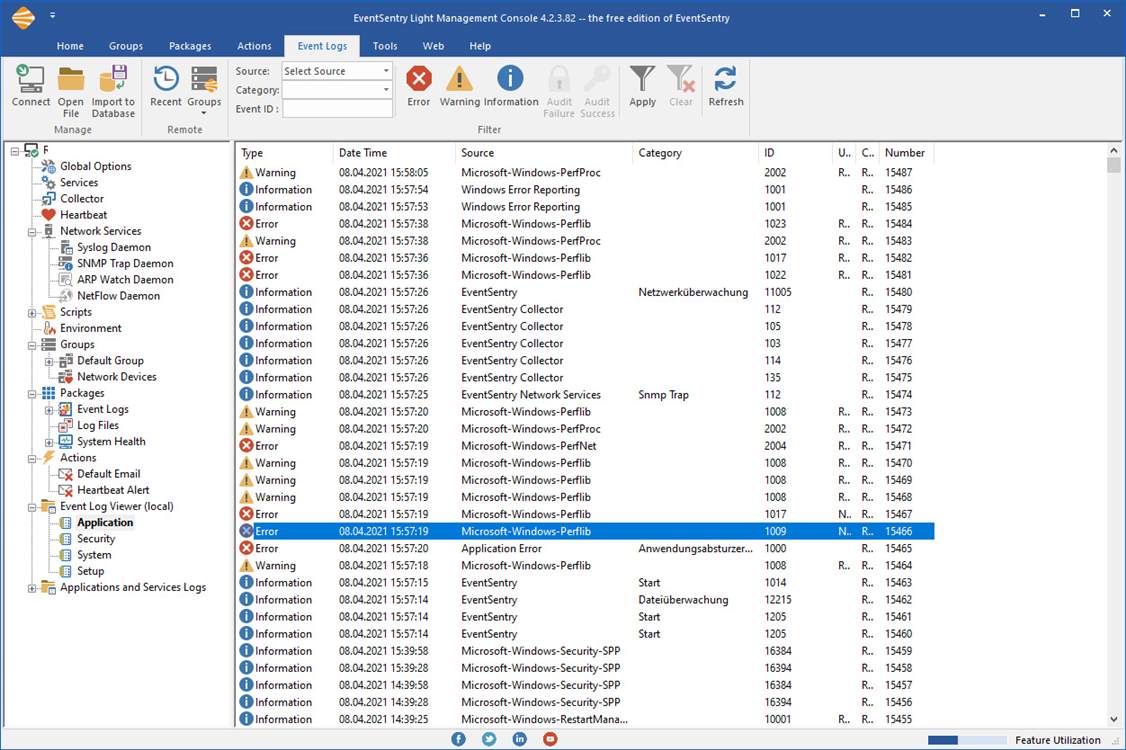Open the YouTube link icon
Viewport: 1126px width, 750px height.
coord(550,739)
